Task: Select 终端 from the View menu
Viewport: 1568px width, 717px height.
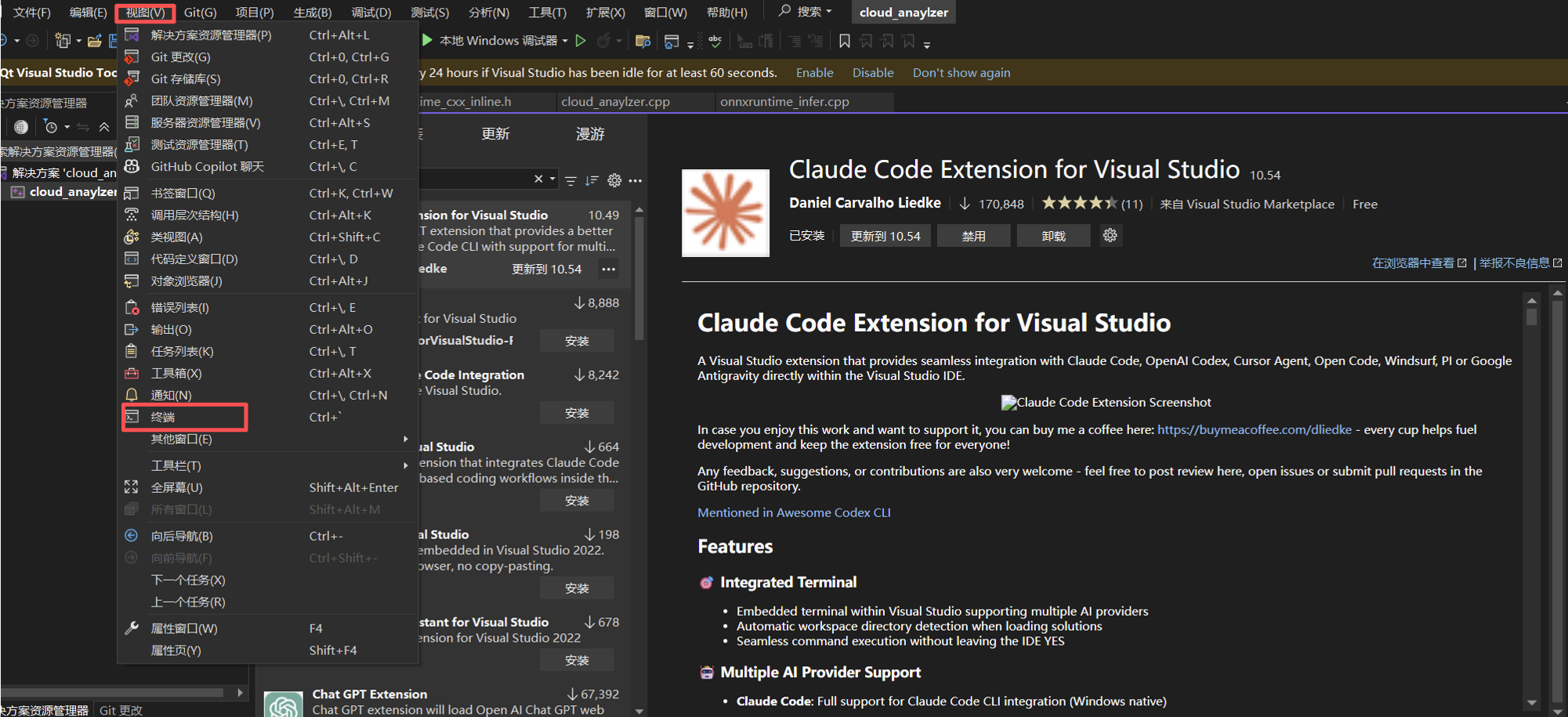Action: [268, 417]
